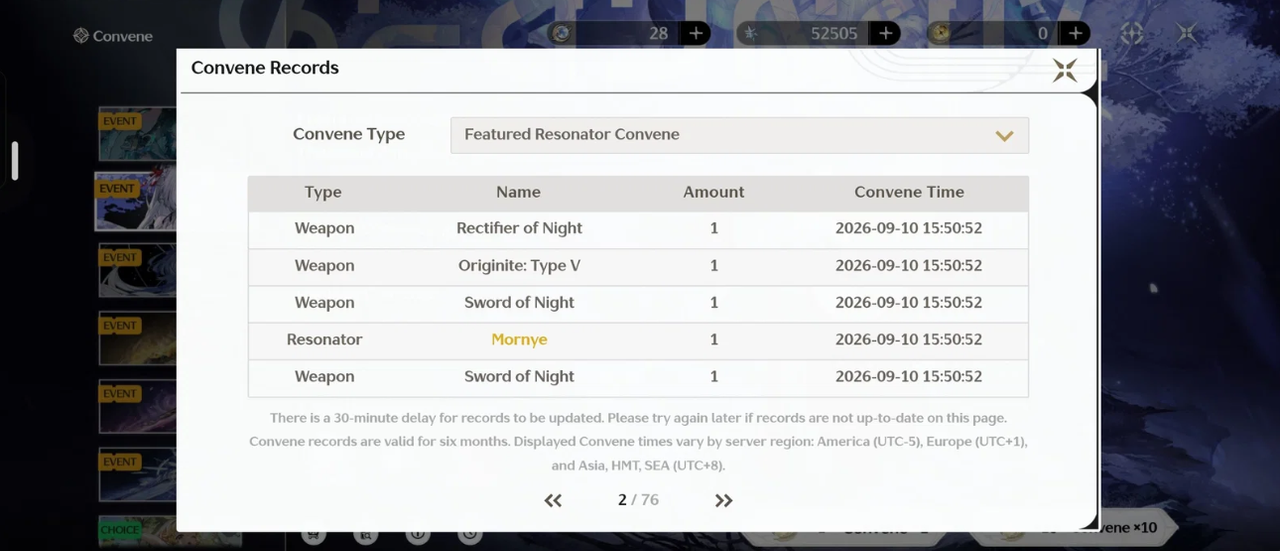Click the Convene time in the Rectifier of Night row
This screenshot has width=1280, height=551.
click(909, 229)
